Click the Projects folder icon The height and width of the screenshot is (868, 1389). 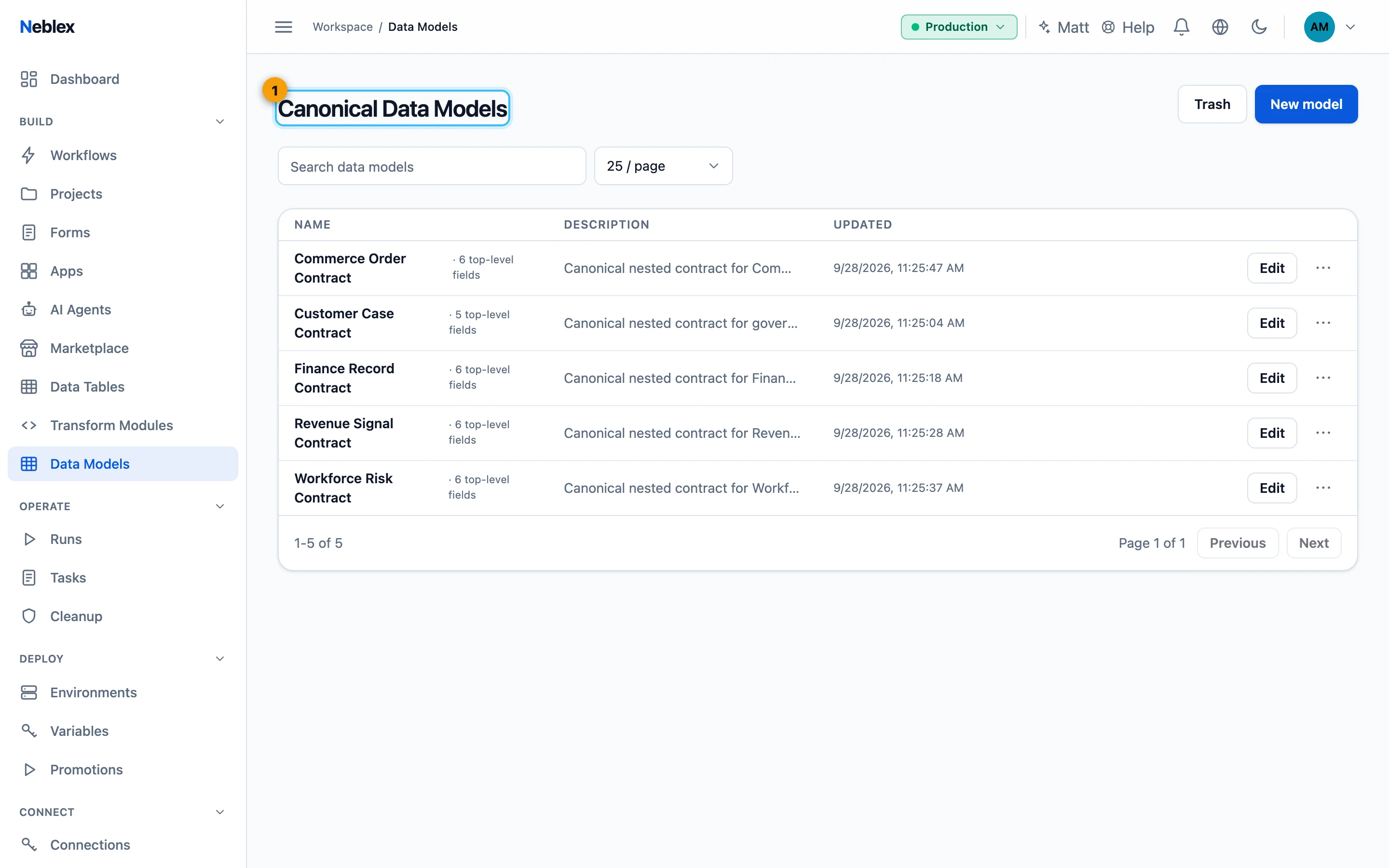point(29,194)
